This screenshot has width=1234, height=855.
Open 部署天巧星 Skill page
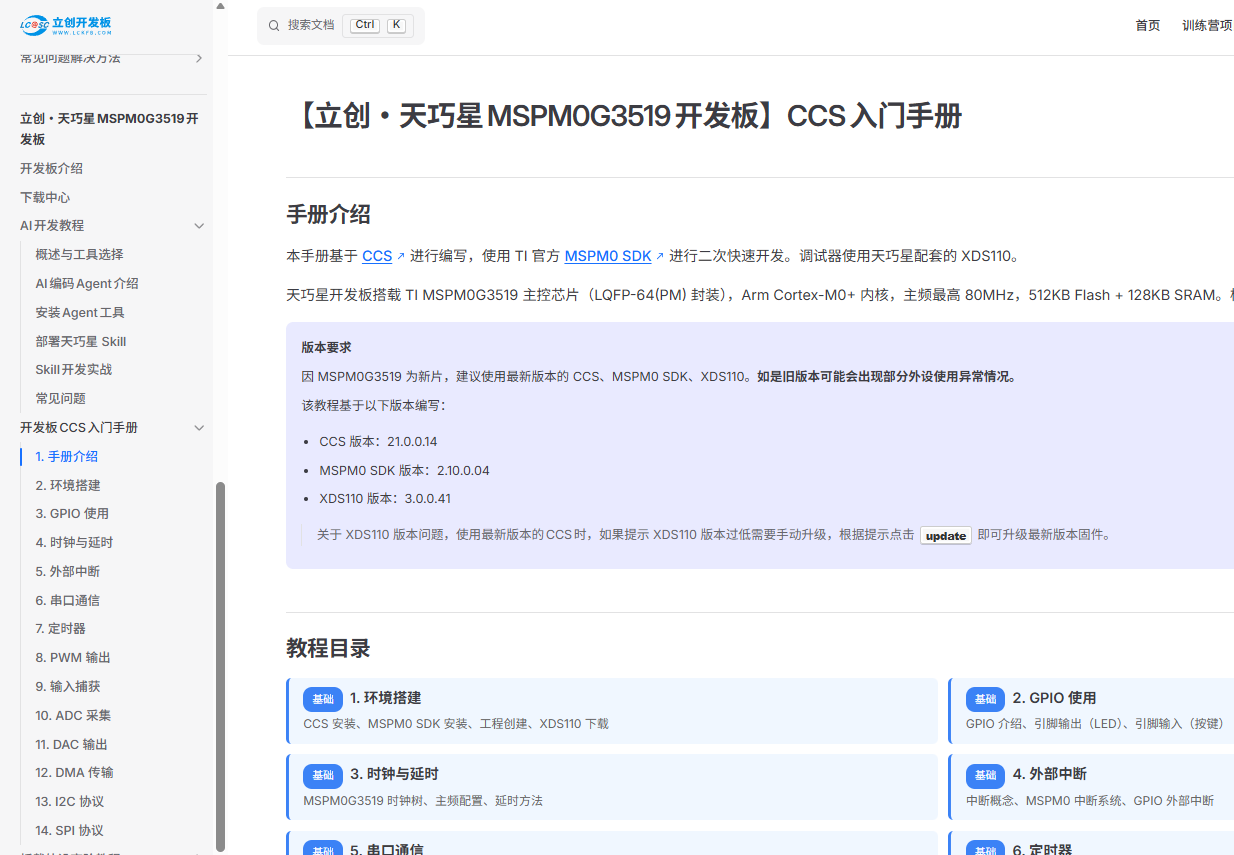(81, 342)
